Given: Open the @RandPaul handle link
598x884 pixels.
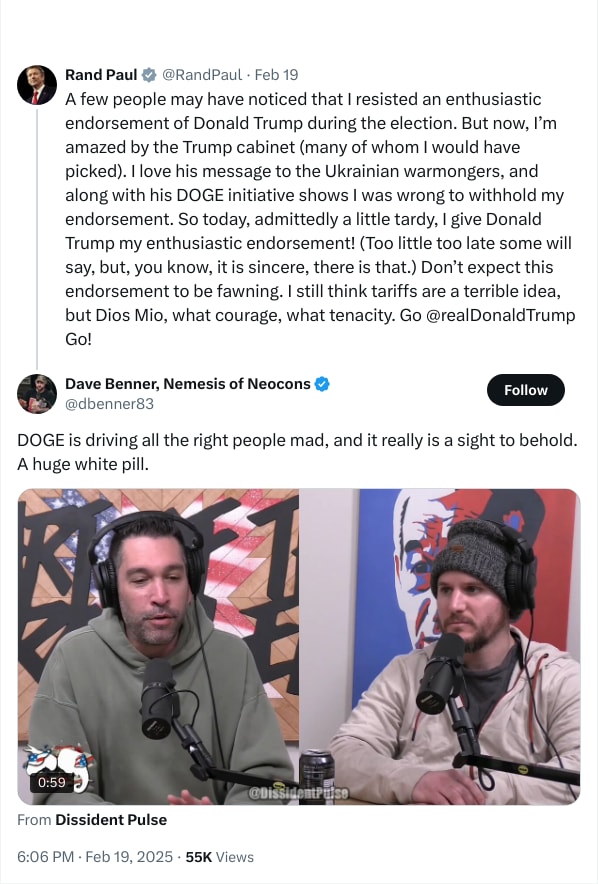Looking at the screenshot, I should [x=202, y=74].
